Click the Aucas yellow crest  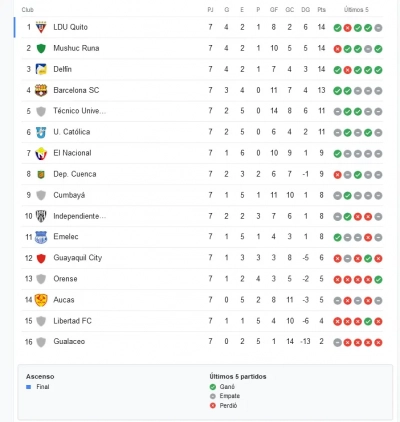(41, 300)
